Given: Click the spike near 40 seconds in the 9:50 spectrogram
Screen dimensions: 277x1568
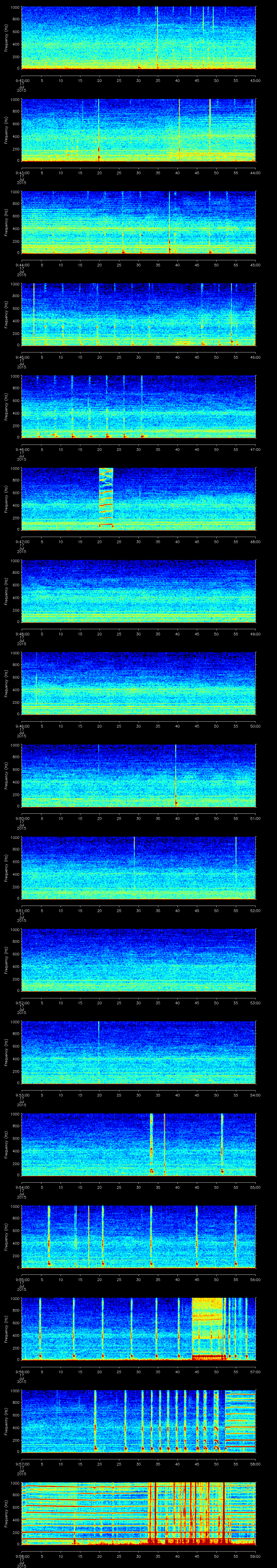Looking at the screenshot, I should [176, 775].
